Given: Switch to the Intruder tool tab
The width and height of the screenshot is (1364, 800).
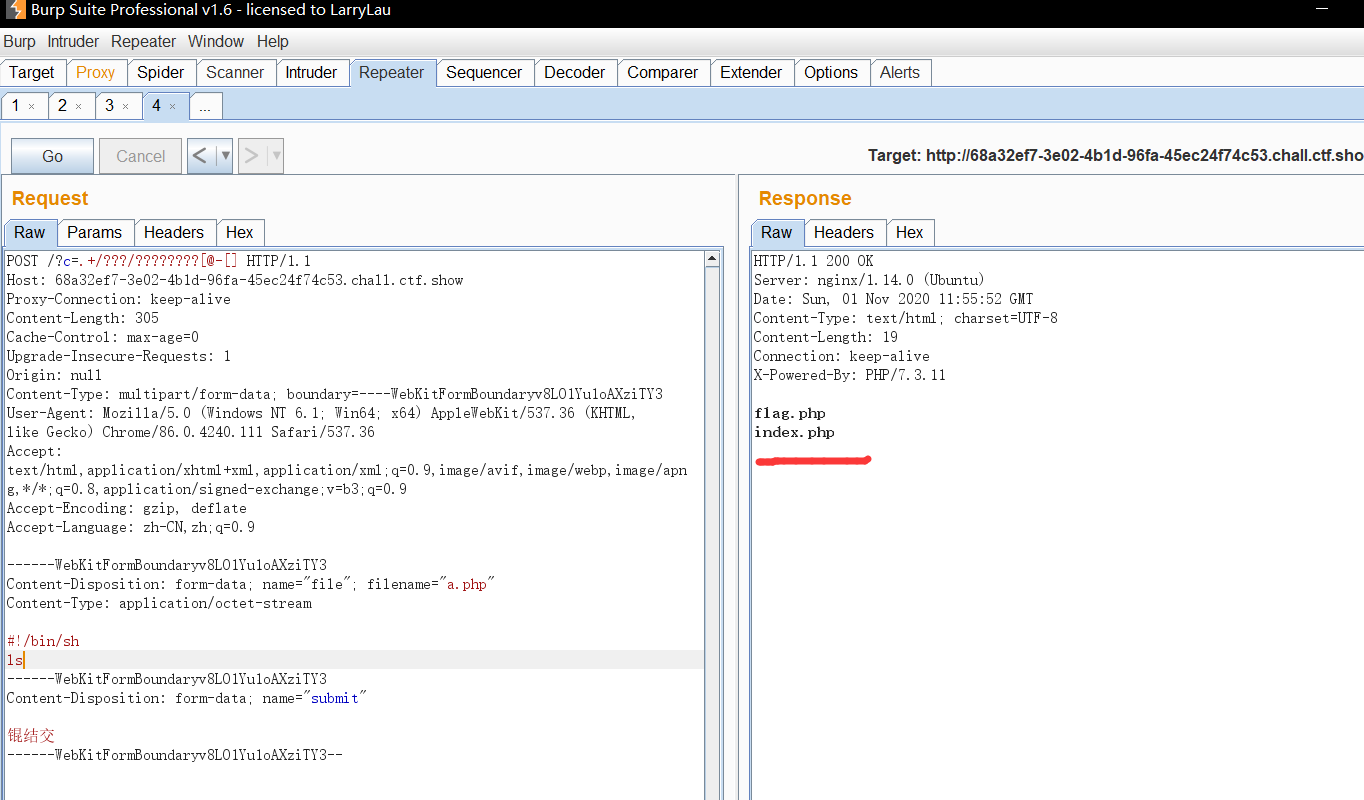Looking at the screenshot, I should point(311,73).
